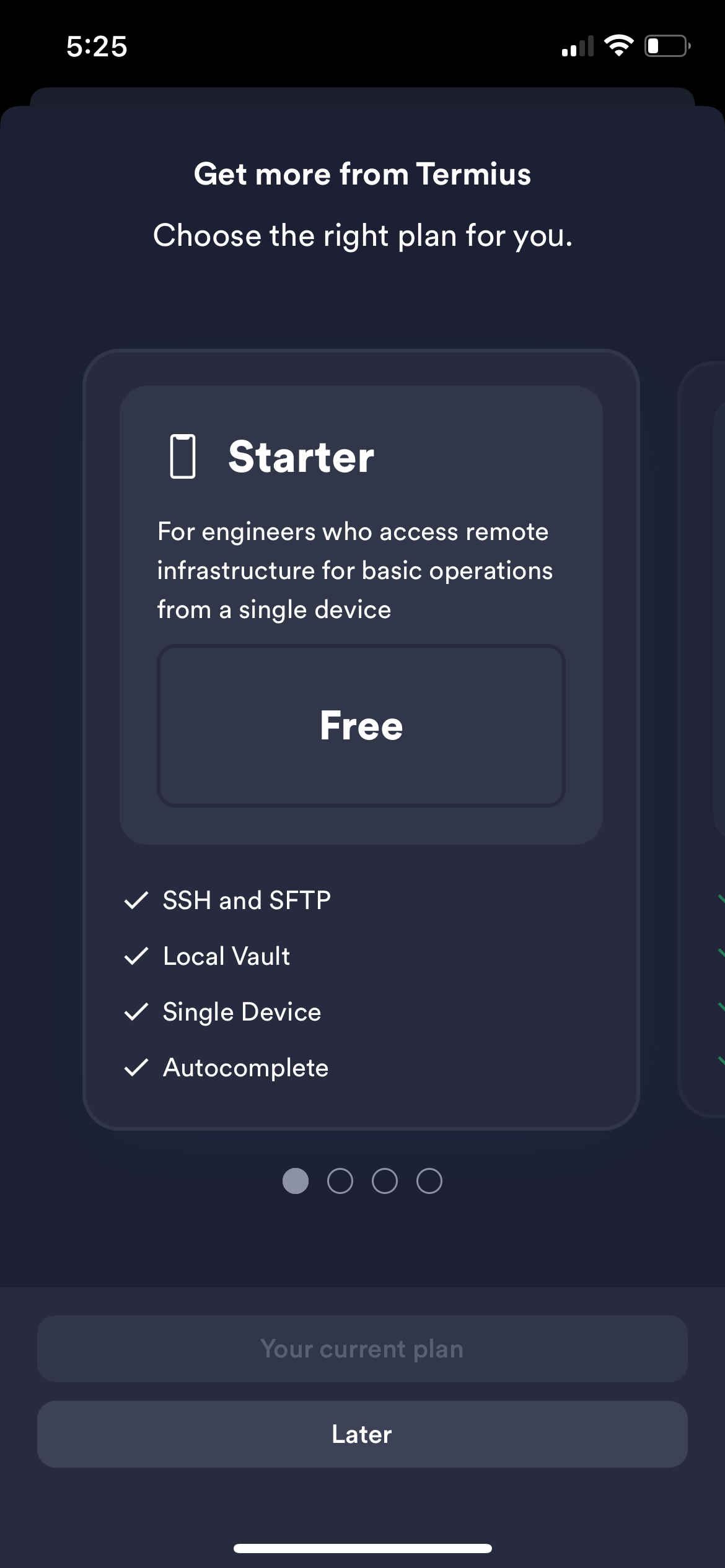Tap the Starter plan title
The image size is (725, 1568).
click(x=301, y=457)
